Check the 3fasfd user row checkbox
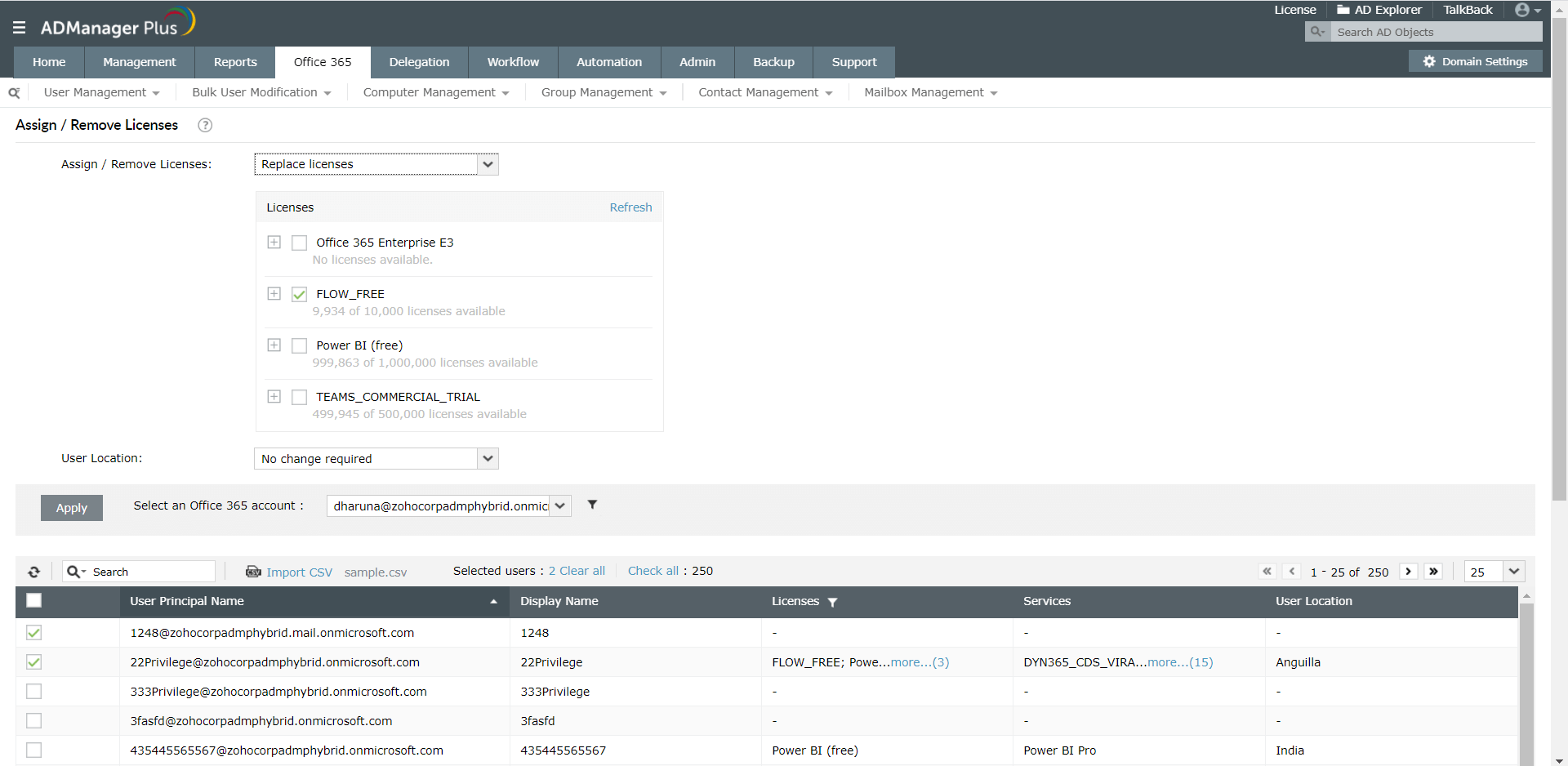This screenshot has height=766, width=1568. [x=33, y=721]
